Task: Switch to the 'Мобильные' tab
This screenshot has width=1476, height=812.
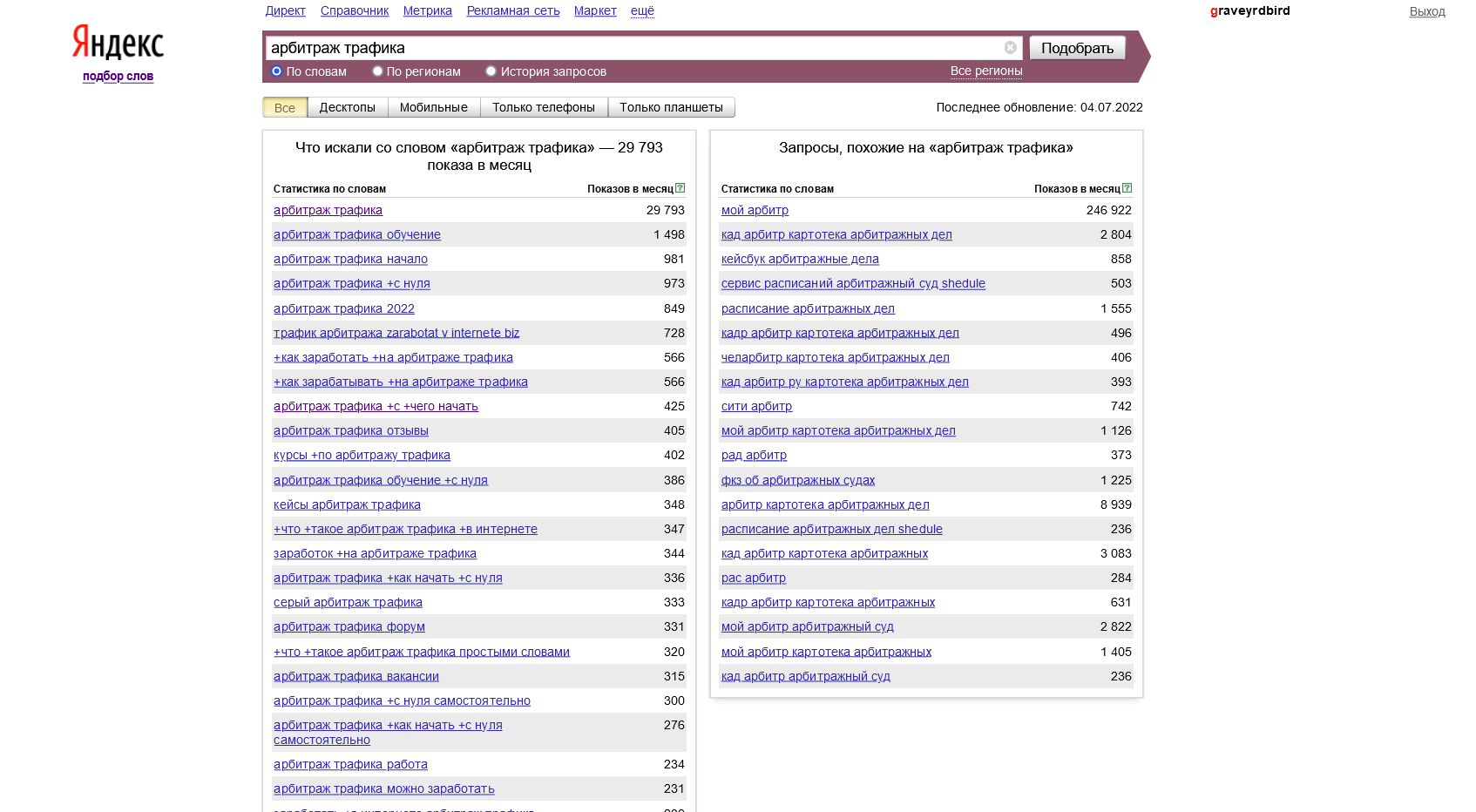Action: click(x=434, y=107)
